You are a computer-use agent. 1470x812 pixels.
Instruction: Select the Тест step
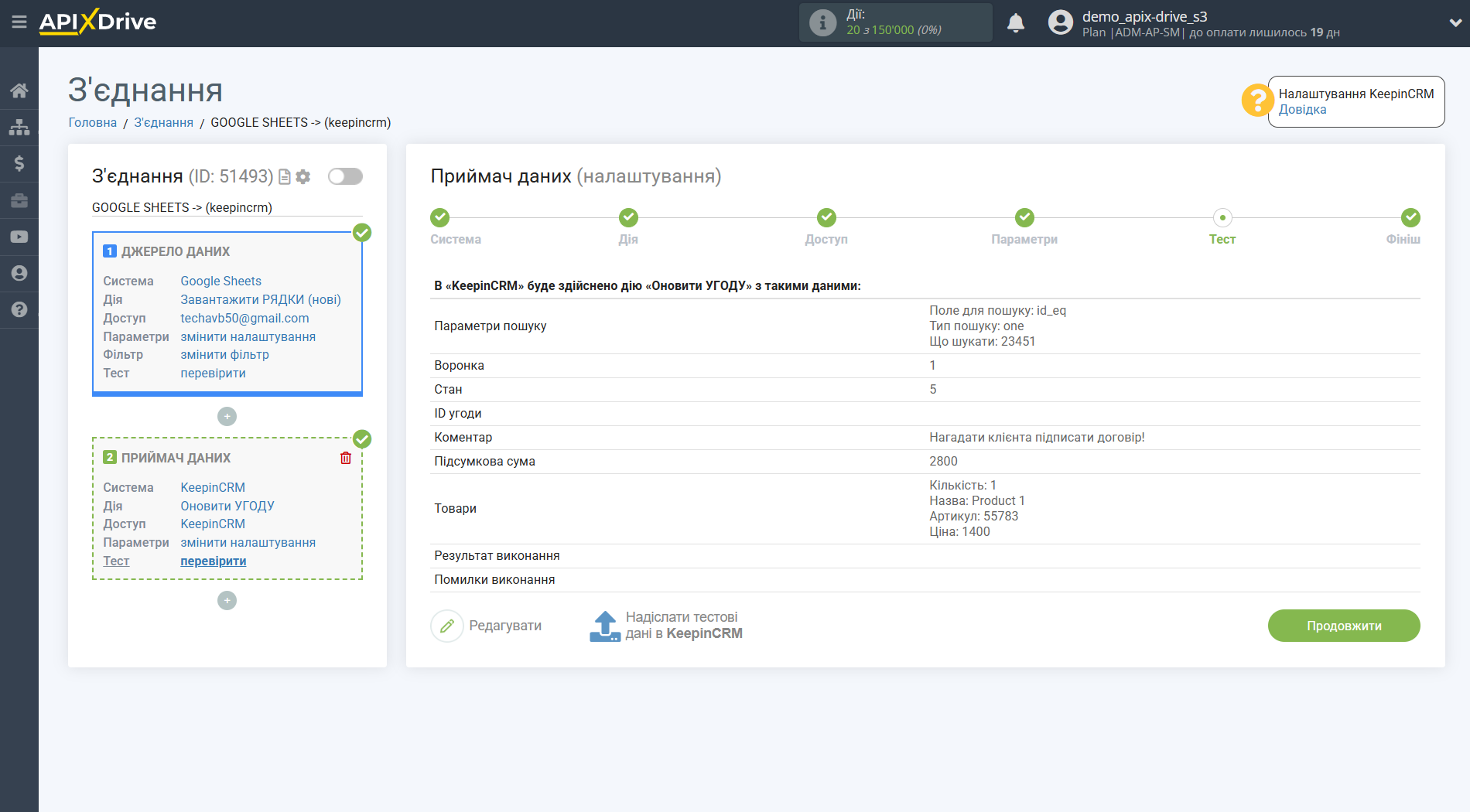1222,217
